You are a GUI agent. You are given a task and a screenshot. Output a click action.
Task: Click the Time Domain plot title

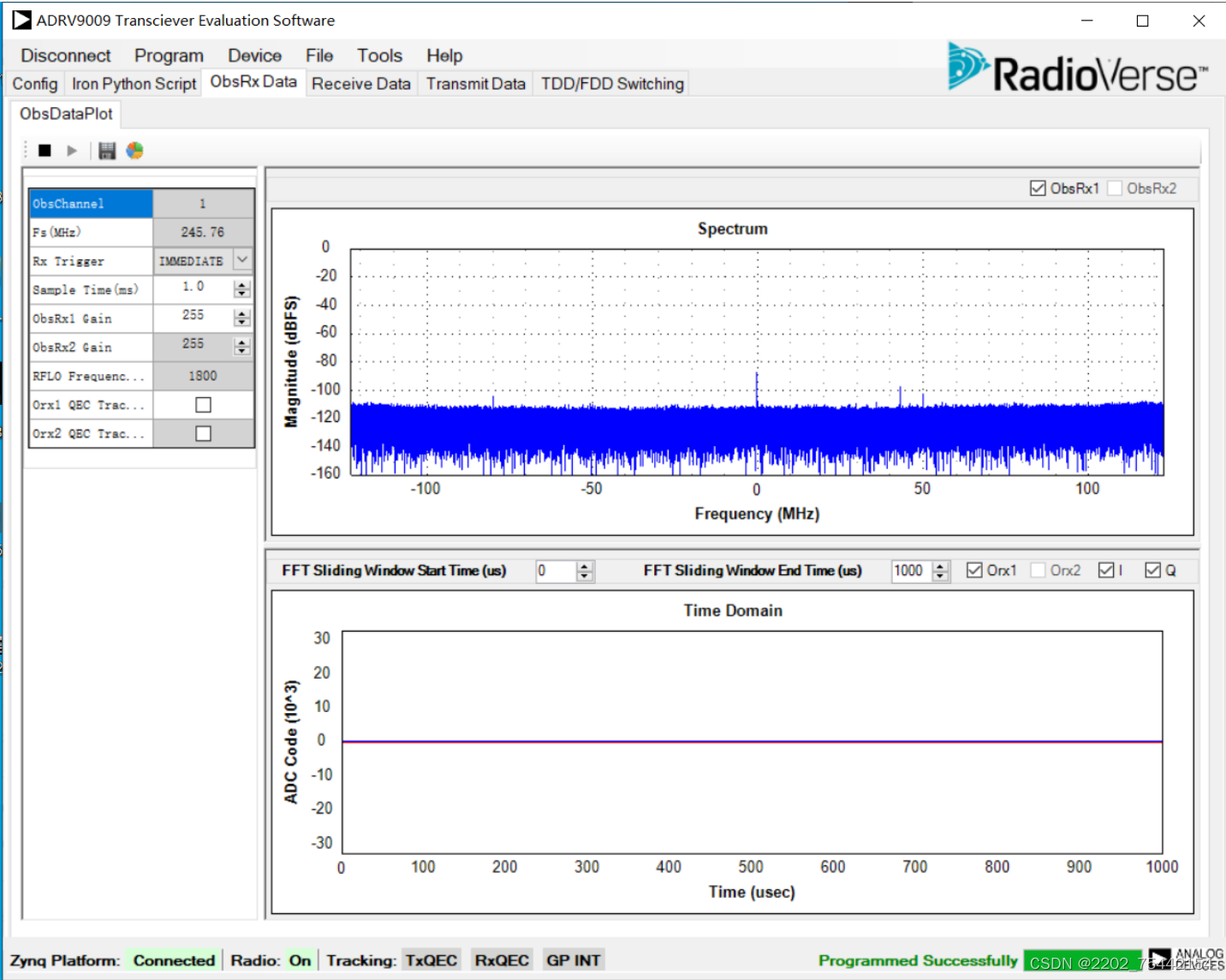(x=733, y=610)
